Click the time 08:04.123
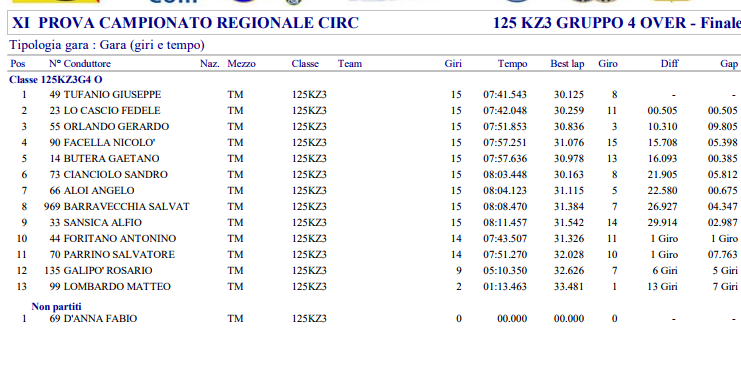The image size is (741, 370). pos(505,191)
